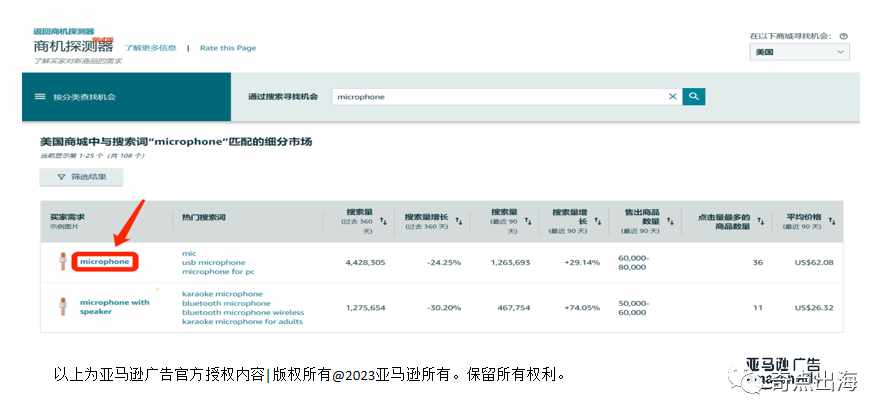This screenshot has width=886, height=420.
Task: Click the karaoke microphone search term
Action: click(x=223, y=294)
